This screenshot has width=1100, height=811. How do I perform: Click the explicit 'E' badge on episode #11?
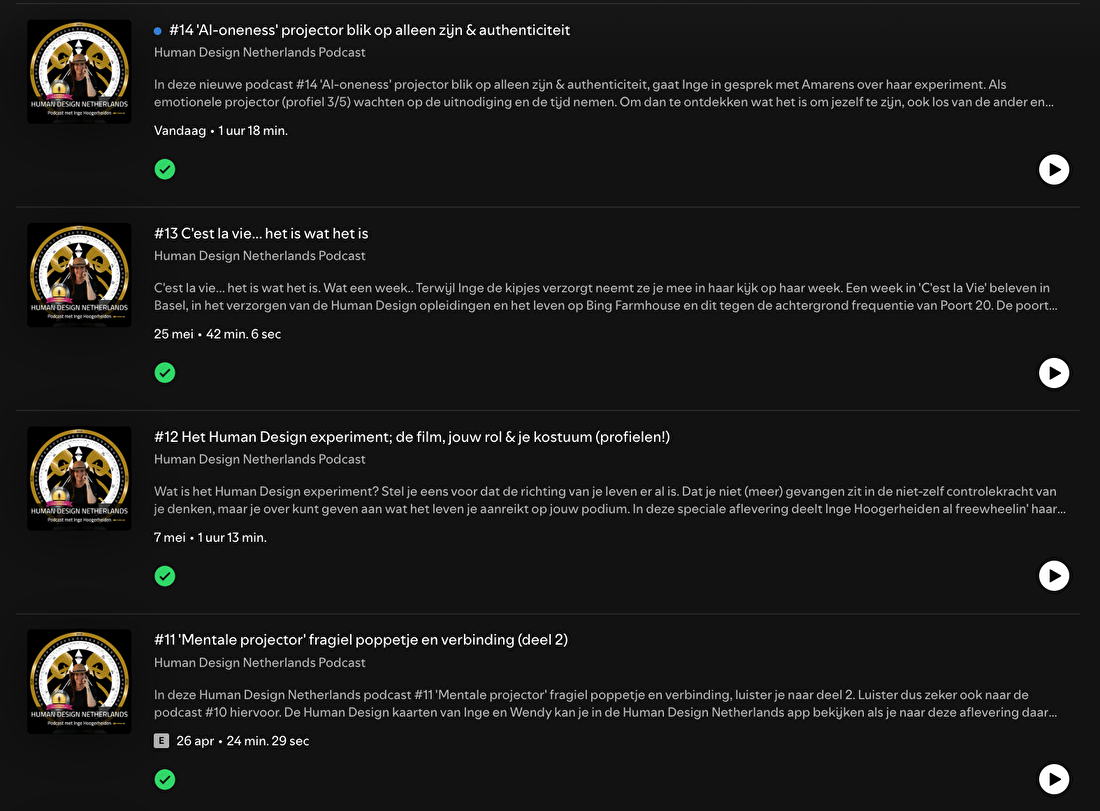pos(161,741)
